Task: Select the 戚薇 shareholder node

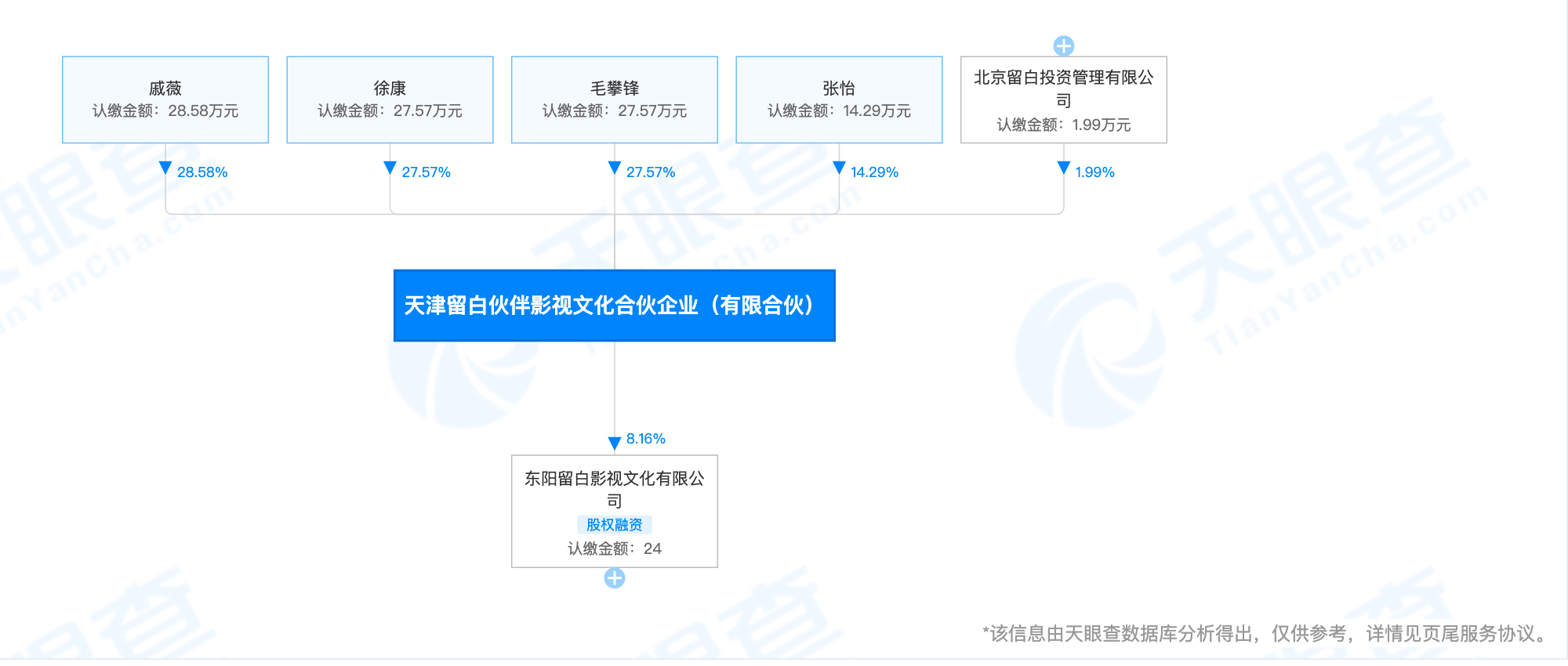Action: (x=165, y=100)
